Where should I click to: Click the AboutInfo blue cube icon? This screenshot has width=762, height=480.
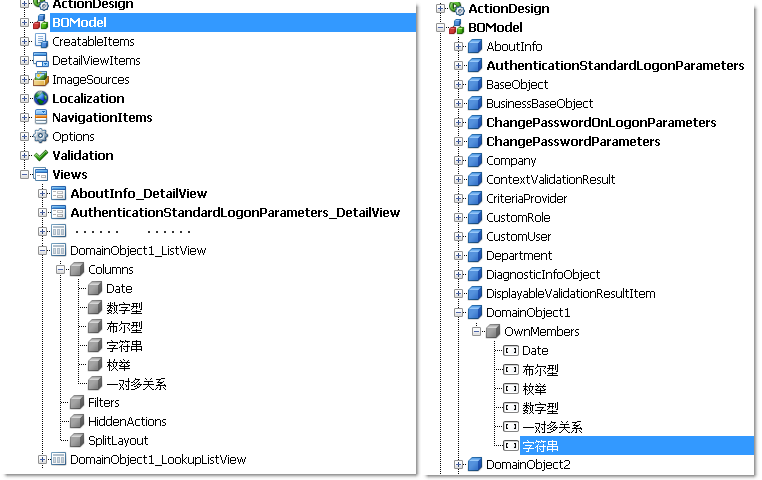[475, 46]
